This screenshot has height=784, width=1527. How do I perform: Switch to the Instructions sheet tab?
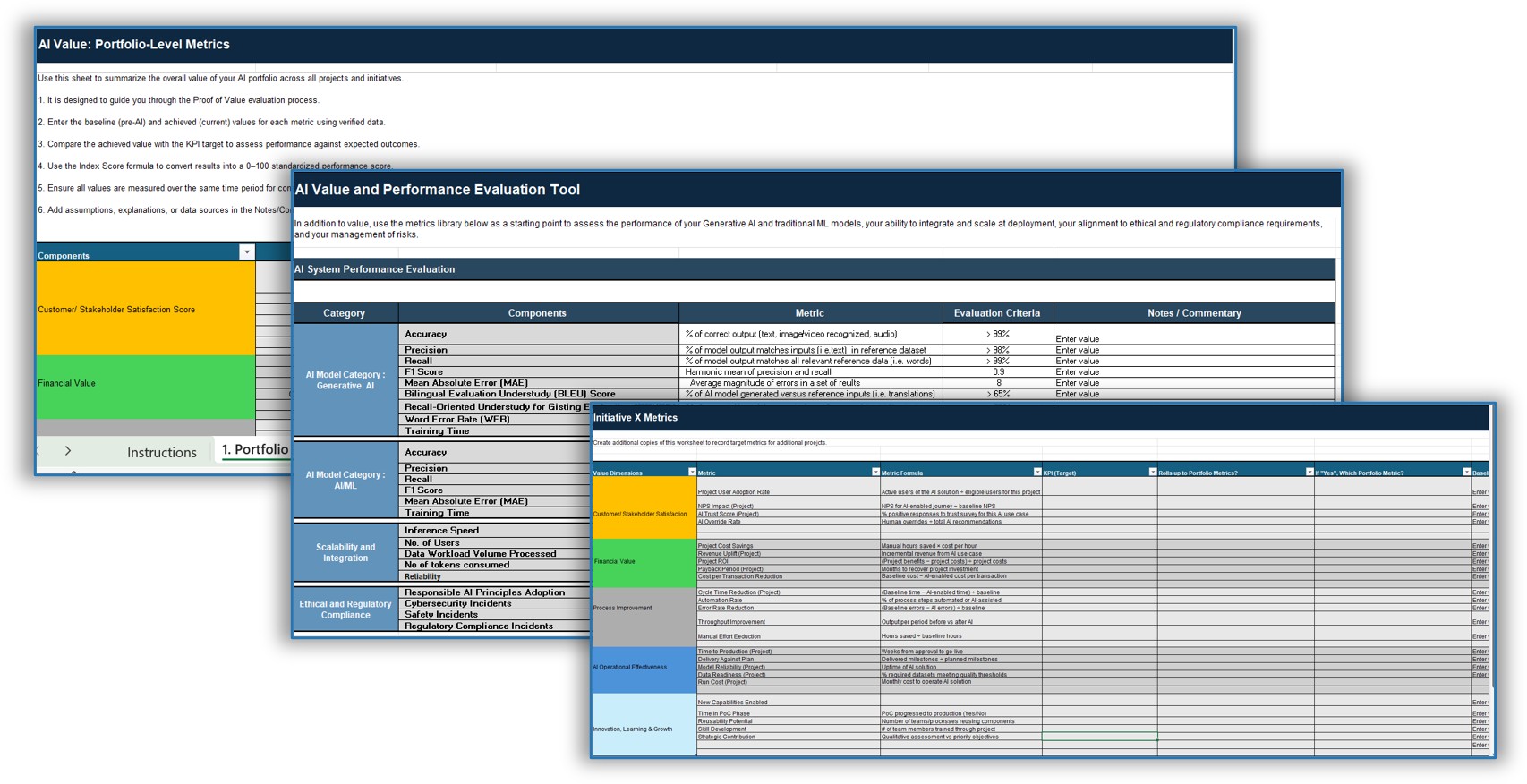[162, 452]
